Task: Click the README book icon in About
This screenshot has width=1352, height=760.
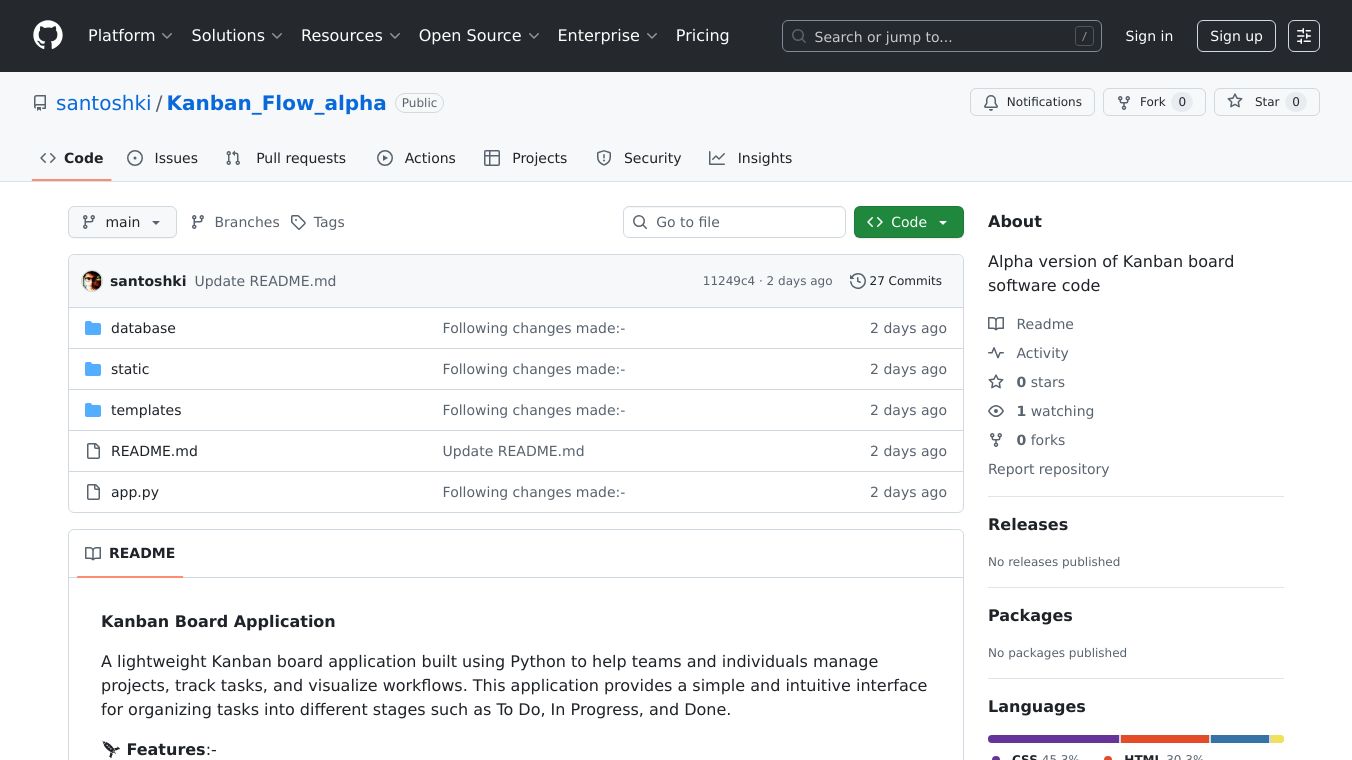Action: click(x=996, y=324)
